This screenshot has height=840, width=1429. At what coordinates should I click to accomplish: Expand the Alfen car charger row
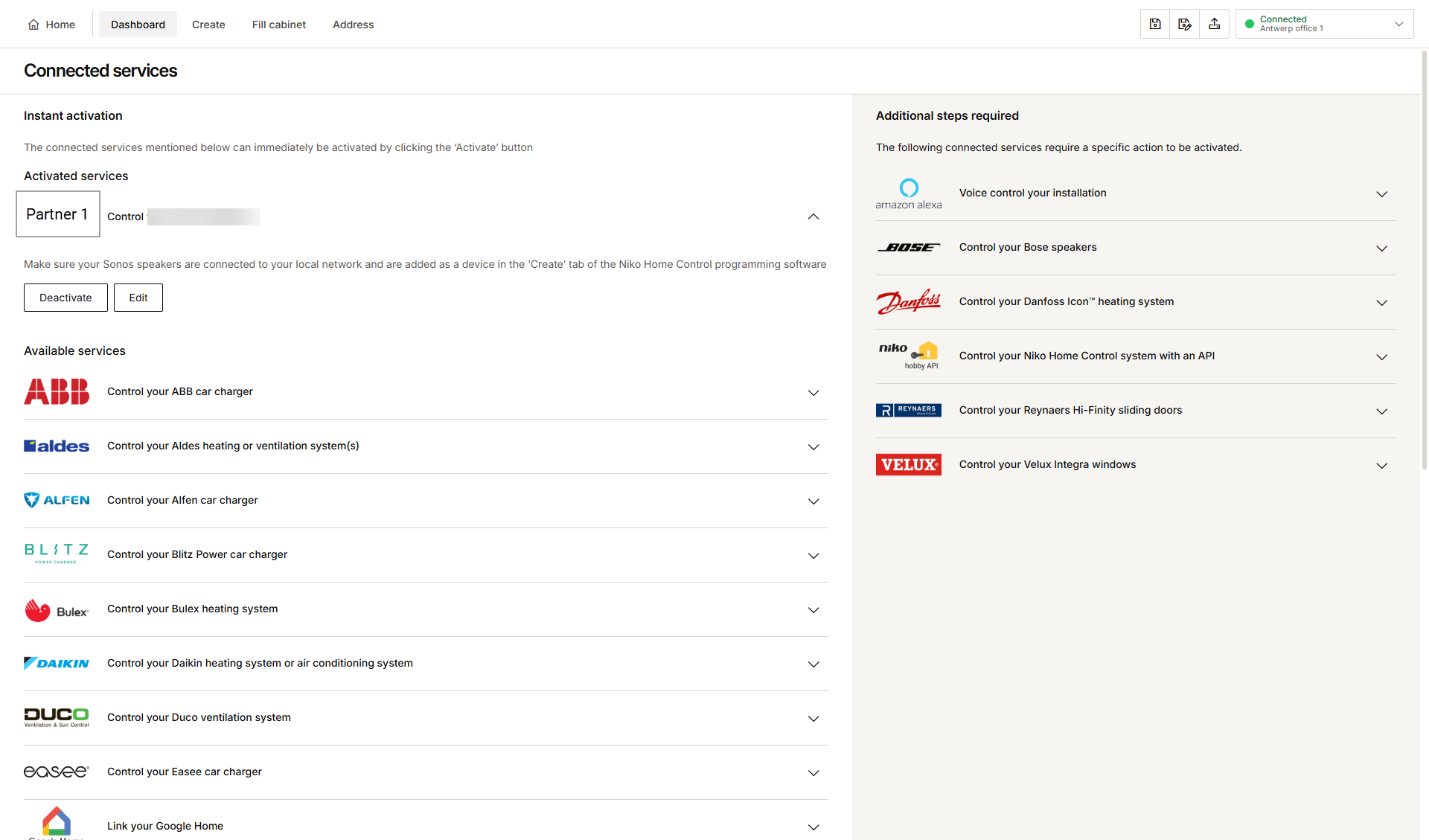coord(813,501)
